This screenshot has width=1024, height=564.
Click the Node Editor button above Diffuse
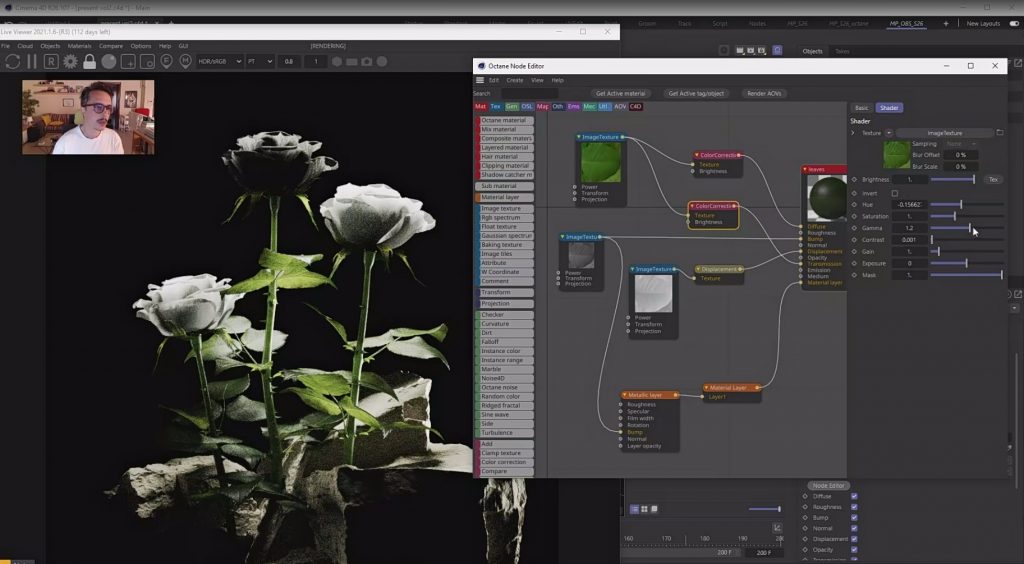click(x=828, y=486)
